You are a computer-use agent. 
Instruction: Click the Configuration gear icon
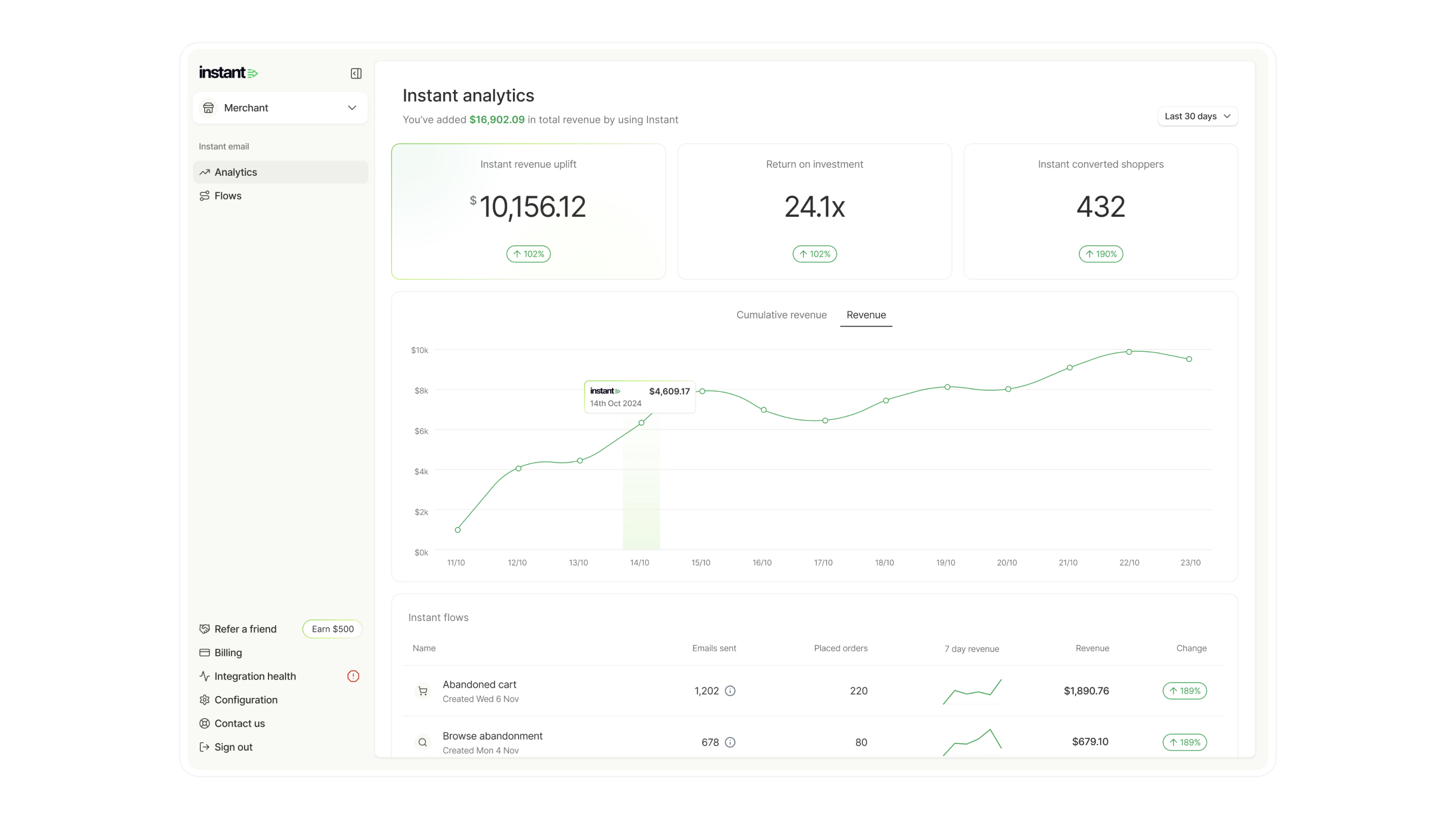coord(205,700)
